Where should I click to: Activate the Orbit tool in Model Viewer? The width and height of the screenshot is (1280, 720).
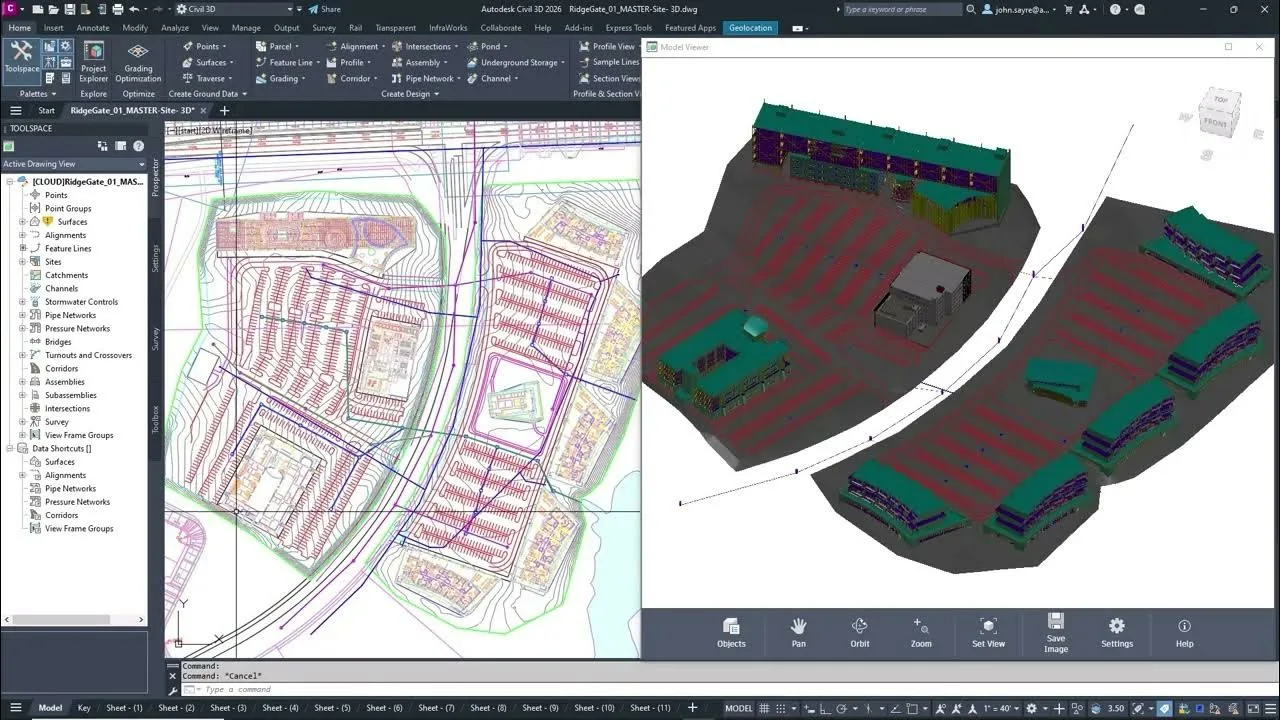(x=859, y=634)
